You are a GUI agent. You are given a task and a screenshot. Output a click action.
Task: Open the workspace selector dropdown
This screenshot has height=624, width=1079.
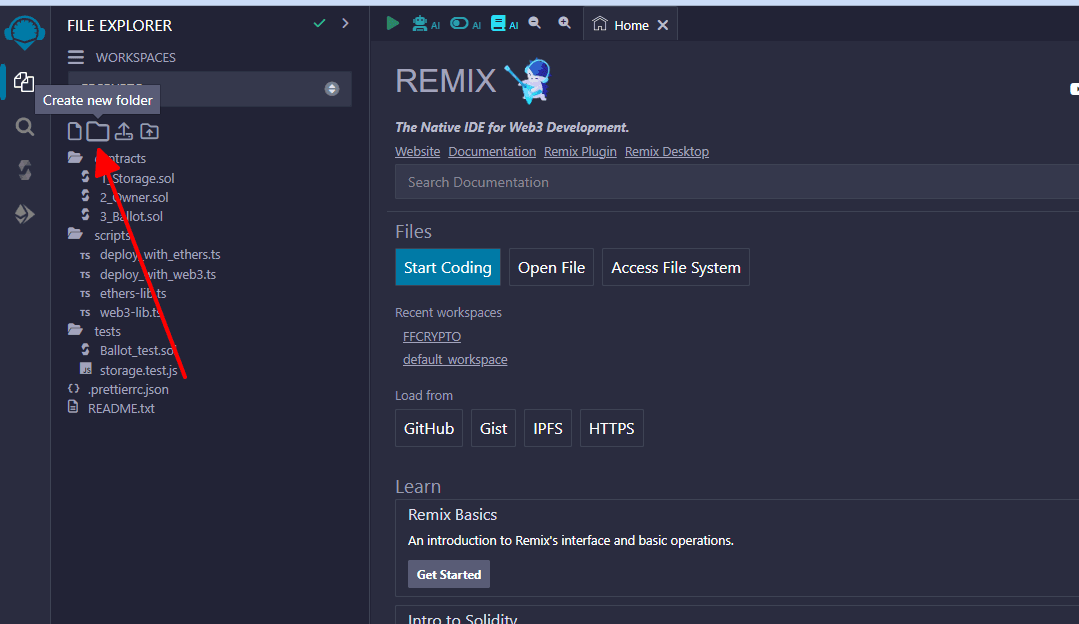point(210,89)
